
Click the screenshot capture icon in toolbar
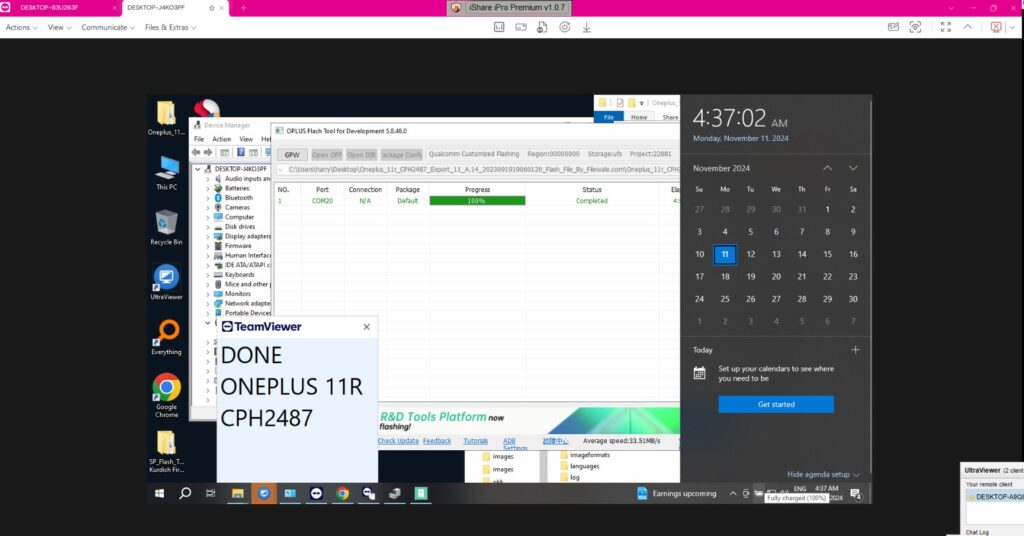916,27
